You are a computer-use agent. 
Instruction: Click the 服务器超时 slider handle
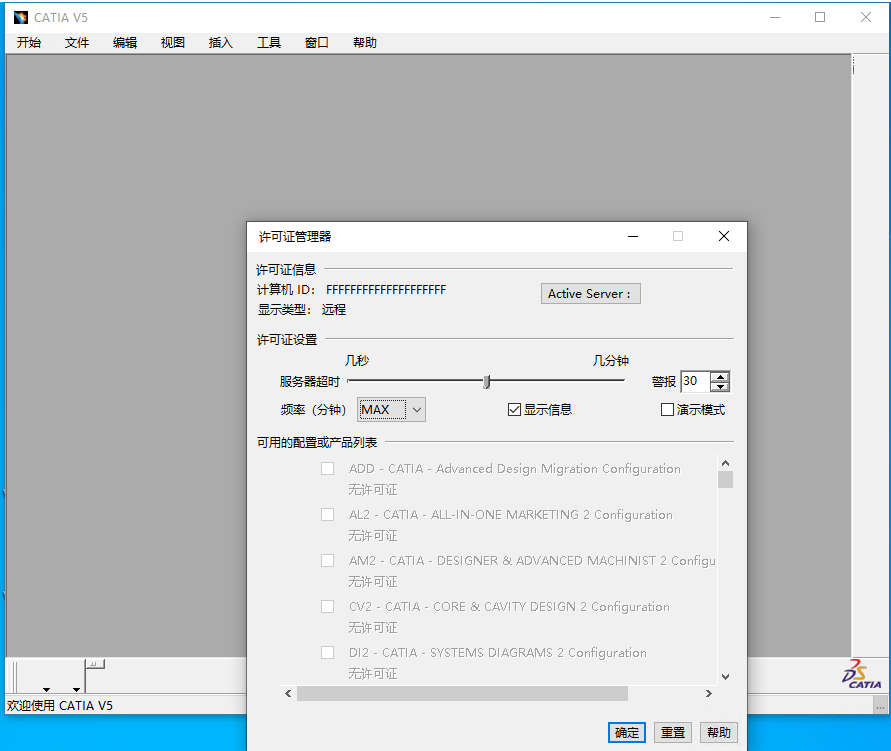[486, 382]
